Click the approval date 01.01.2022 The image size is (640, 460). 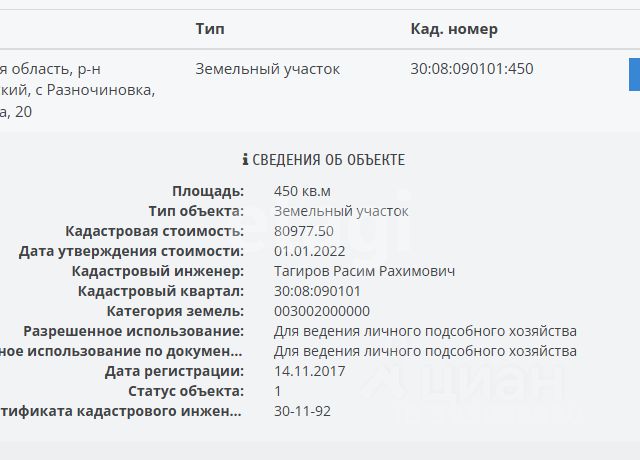(x=309, y=251)
